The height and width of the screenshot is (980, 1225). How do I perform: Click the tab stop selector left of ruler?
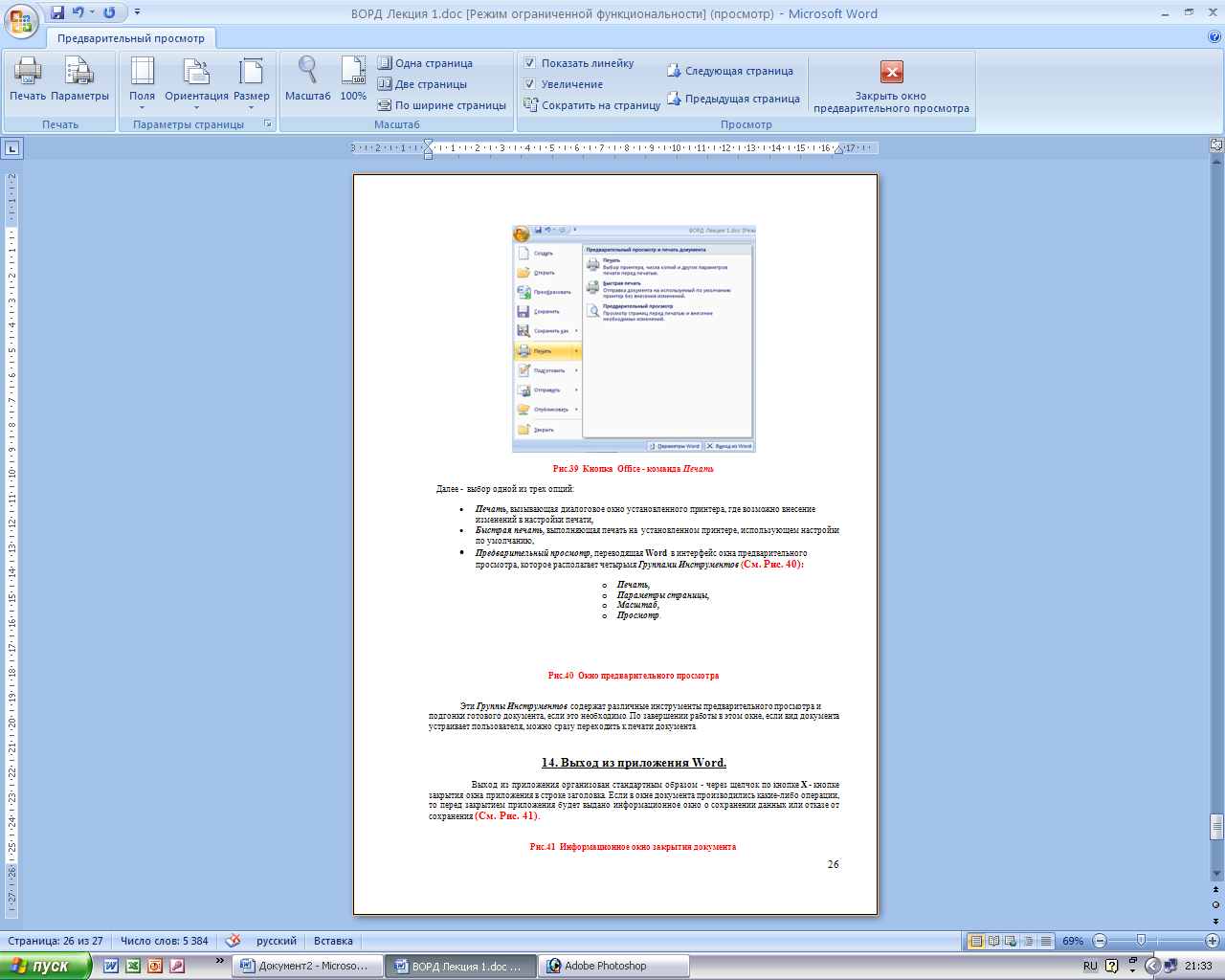11,148
